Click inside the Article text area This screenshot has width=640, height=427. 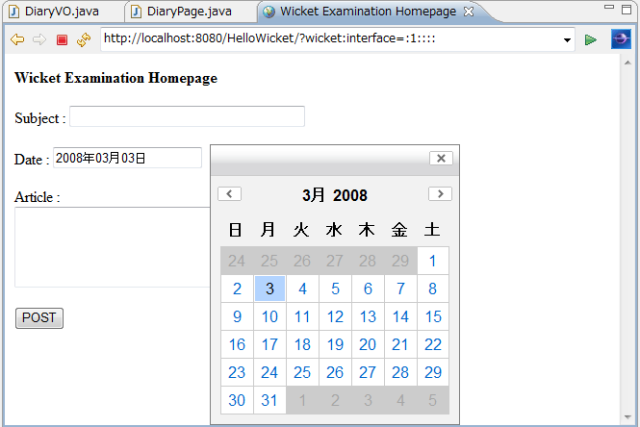tap(112, 247)
